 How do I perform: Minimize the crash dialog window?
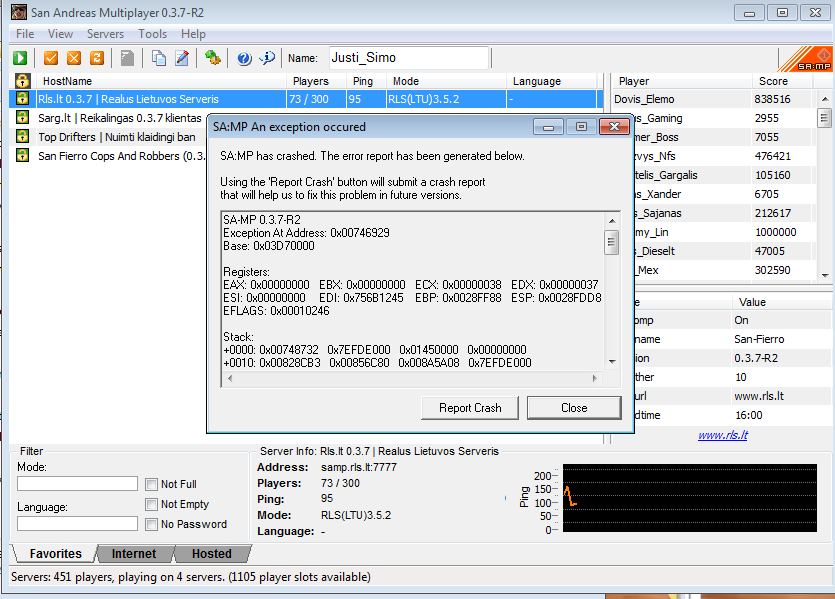tap(549, 127)
